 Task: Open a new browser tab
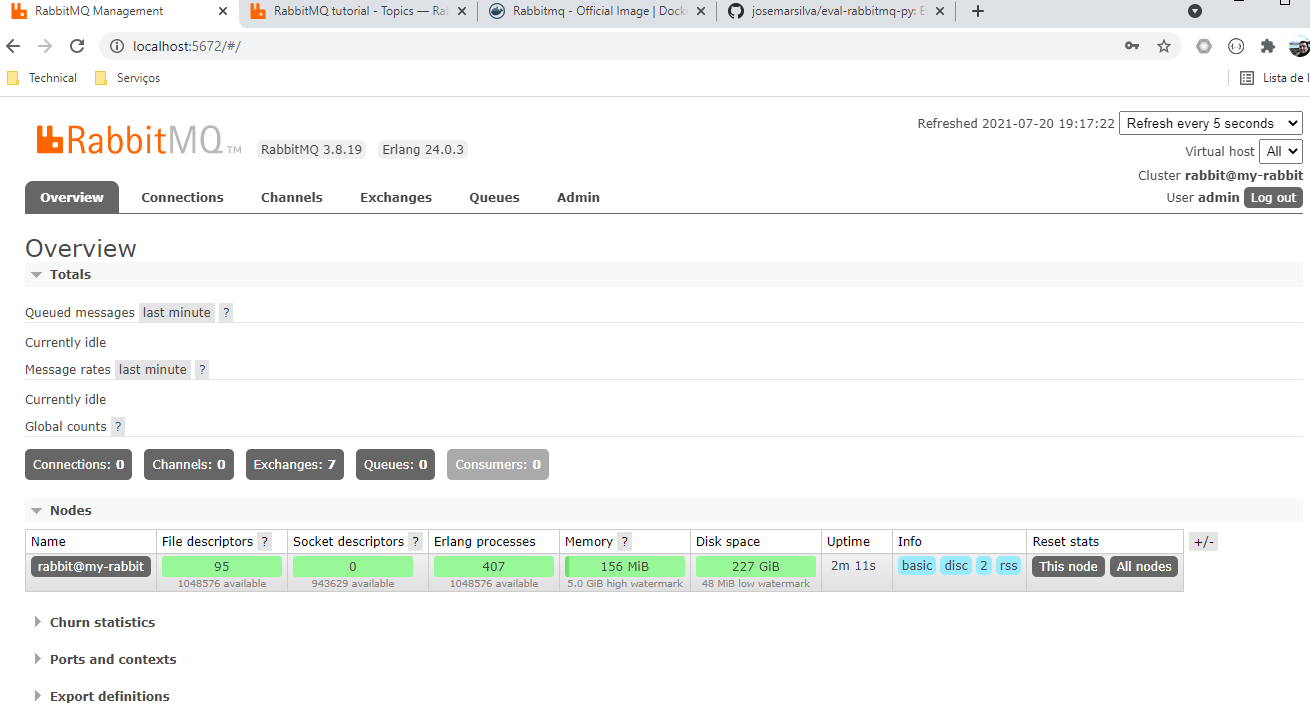[978, 11]
